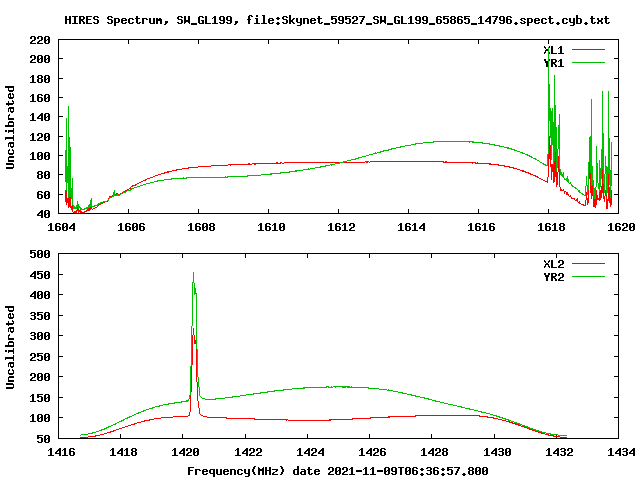640x480 pixels.
Task: Click the 1422 frequency tick label
Action: coord(248,452)
